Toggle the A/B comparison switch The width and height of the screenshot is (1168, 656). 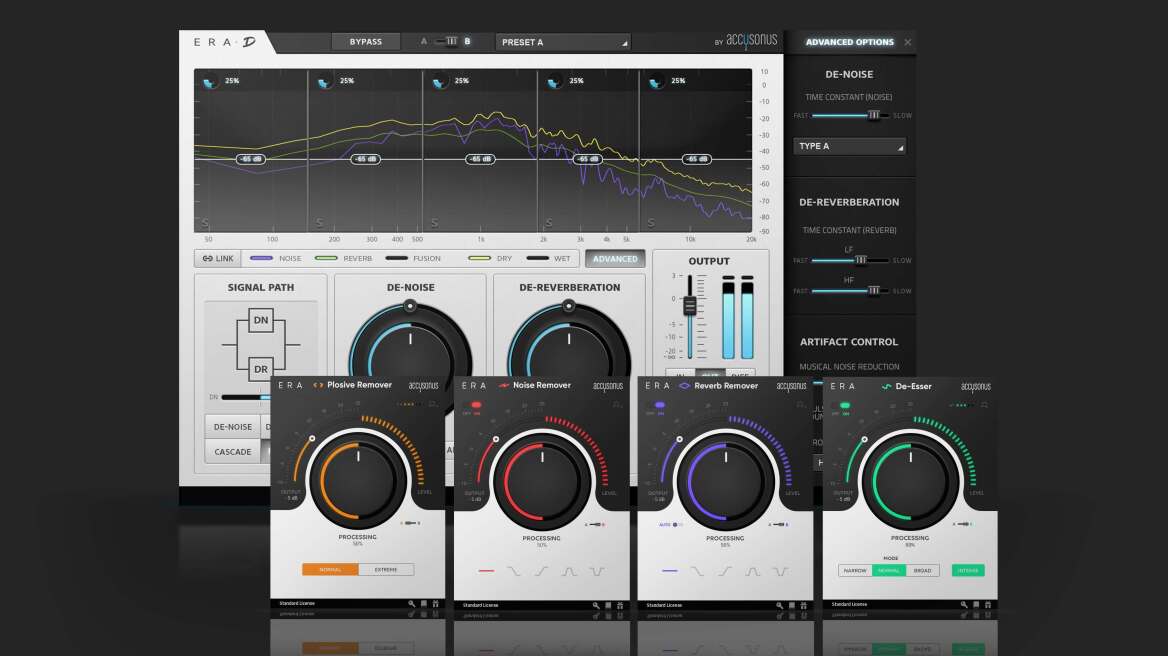tap(449, 42)
